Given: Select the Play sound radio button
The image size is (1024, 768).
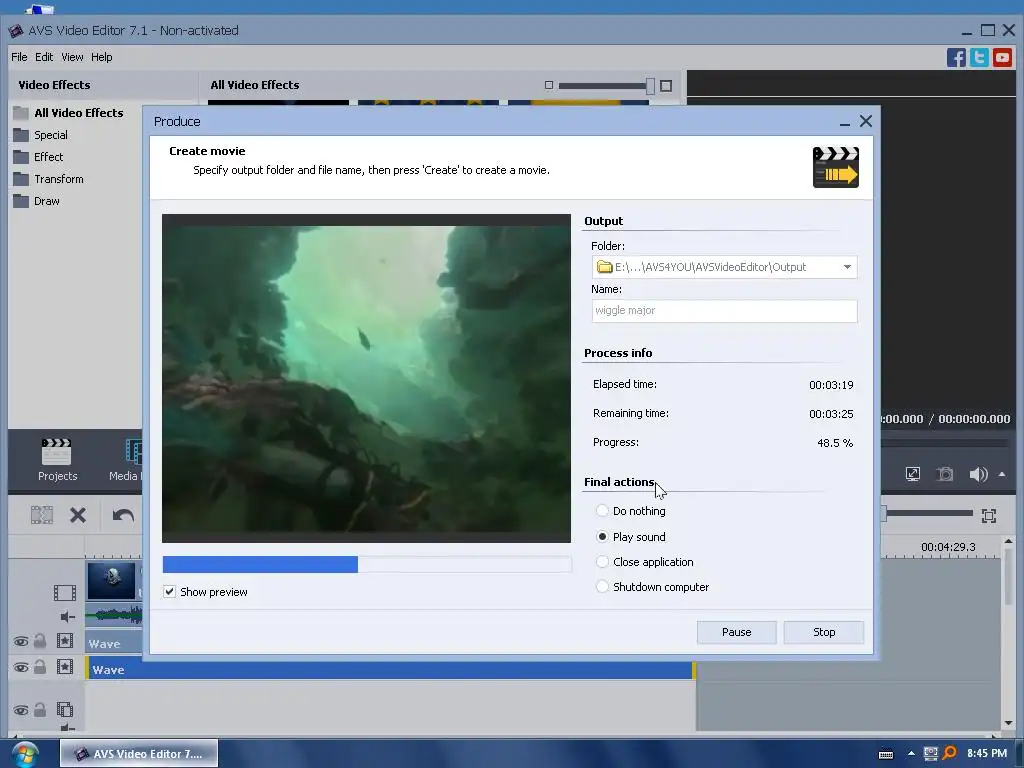Looking at the screenshot, I should pyautogui.click(x=602, y=537).
